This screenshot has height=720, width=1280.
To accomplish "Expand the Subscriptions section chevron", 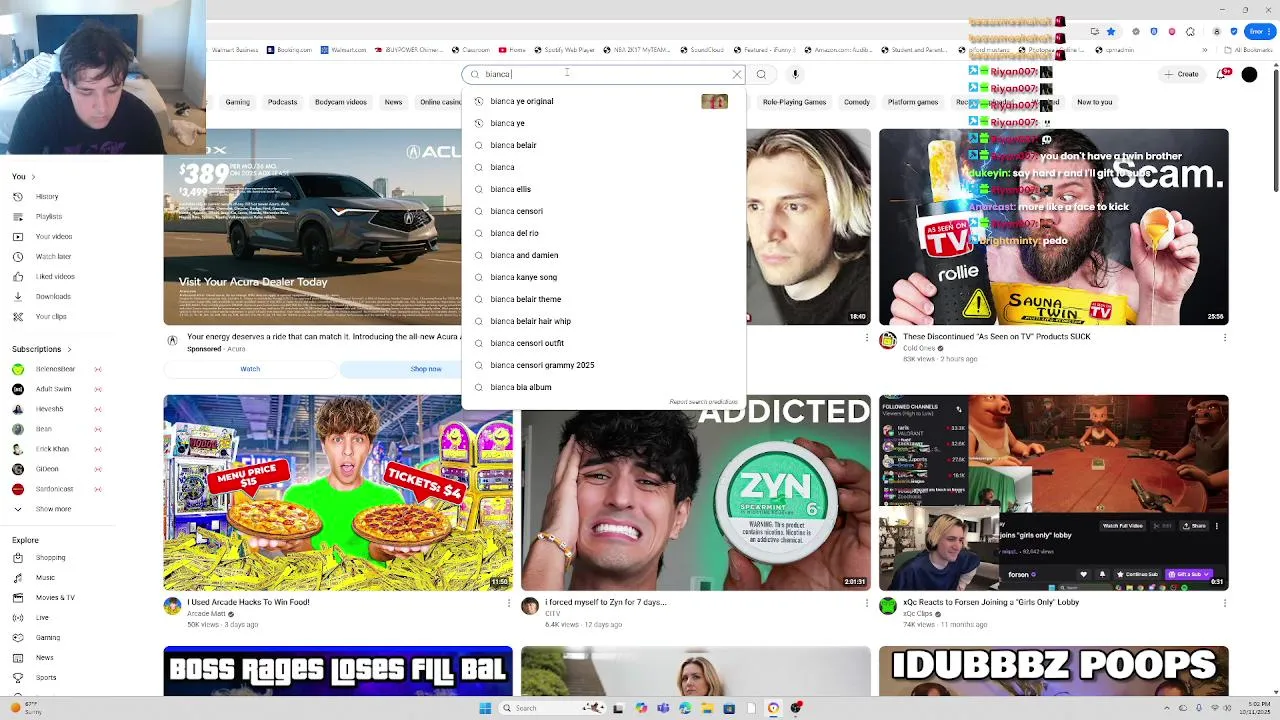I will (x=69, y=349).
